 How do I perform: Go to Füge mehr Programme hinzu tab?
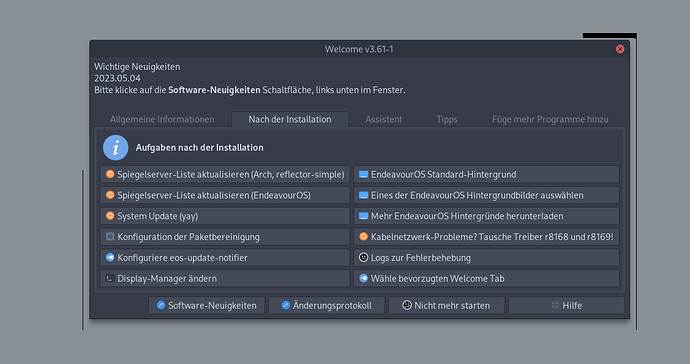coord(550,119)
